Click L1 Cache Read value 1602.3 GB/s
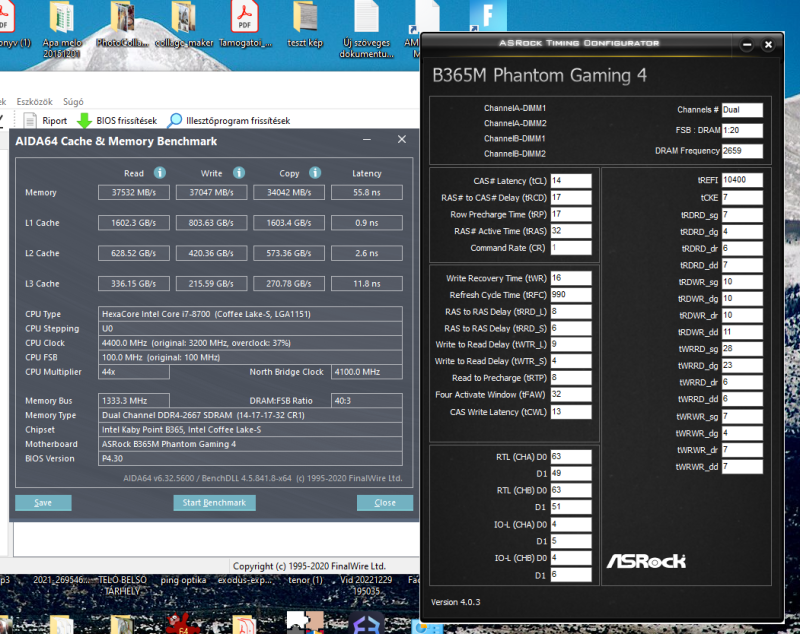This screenshot has height=634, width=800. [134, 223]
